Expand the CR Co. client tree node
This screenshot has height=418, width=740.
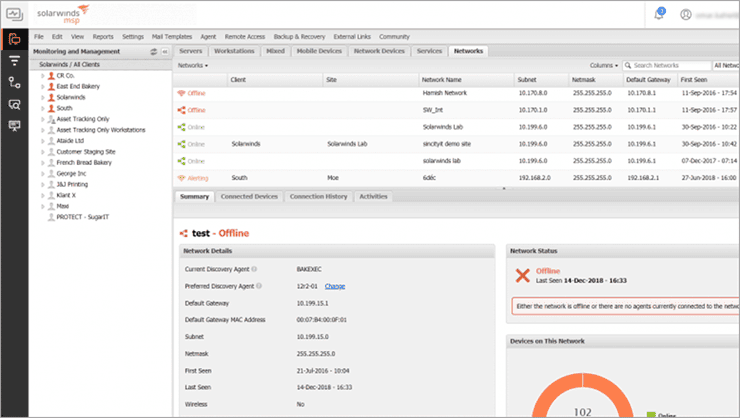[x=42, y=76]
